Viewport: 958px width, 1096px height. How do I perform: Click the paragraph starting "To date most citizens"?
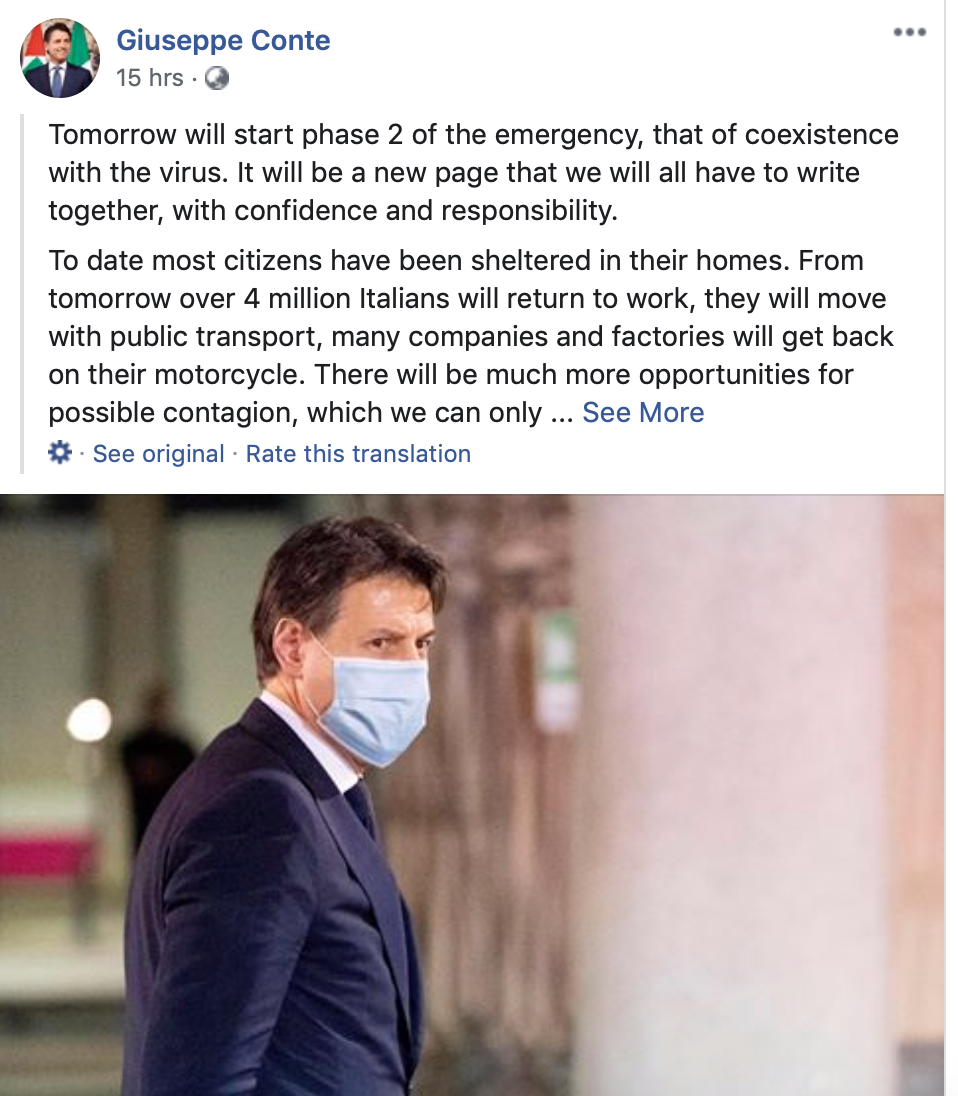click(470, 336)
